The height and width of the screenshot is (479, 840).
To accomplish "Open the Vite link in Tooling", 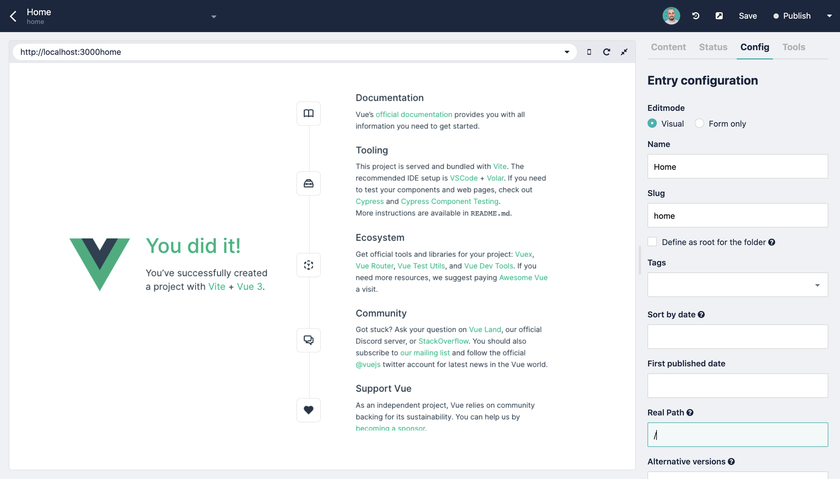I will pyautogui.click(x=499, y=167).
